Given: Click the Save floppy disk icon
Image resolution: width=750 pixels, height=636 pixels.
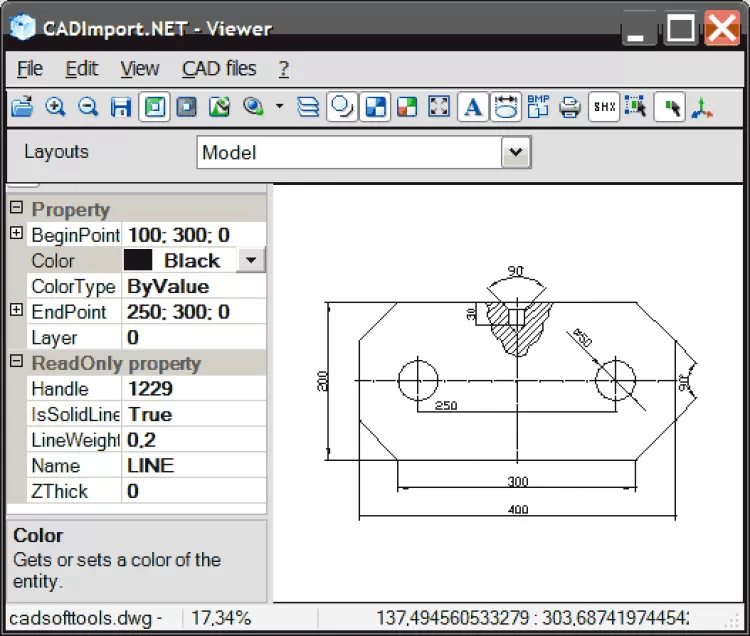Looking at the screenshot, I should 121,107.
